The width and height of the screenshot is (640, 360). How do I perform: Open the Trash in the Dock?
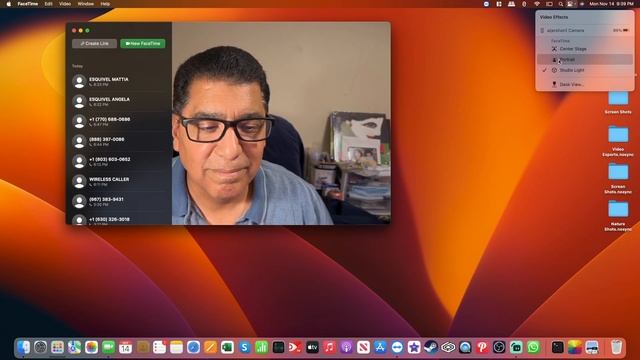pyautogui.click(x=616, y=347)
